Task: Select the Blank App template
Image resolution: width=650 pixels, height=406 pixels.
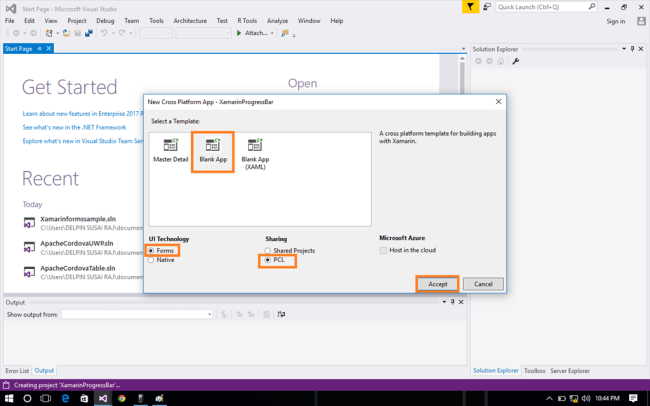Action: pyautogui.click(x=213, y=151)
